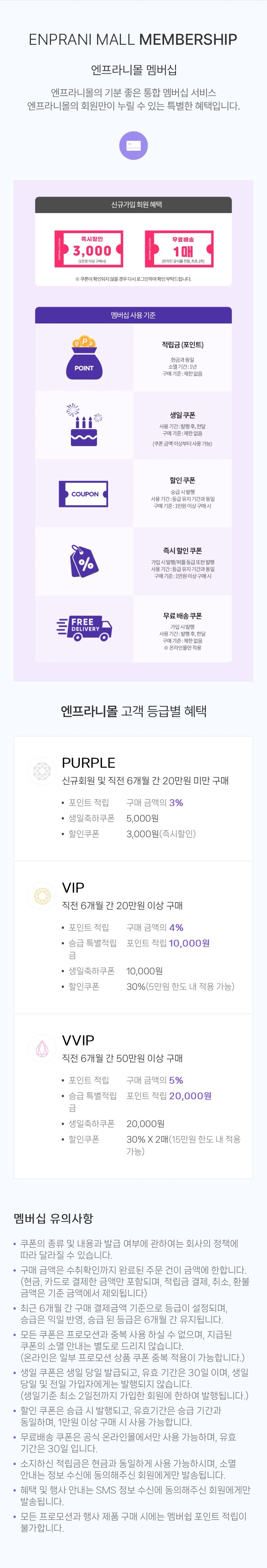Click the 적립금 (포인트) label

(x=182, y=345)
